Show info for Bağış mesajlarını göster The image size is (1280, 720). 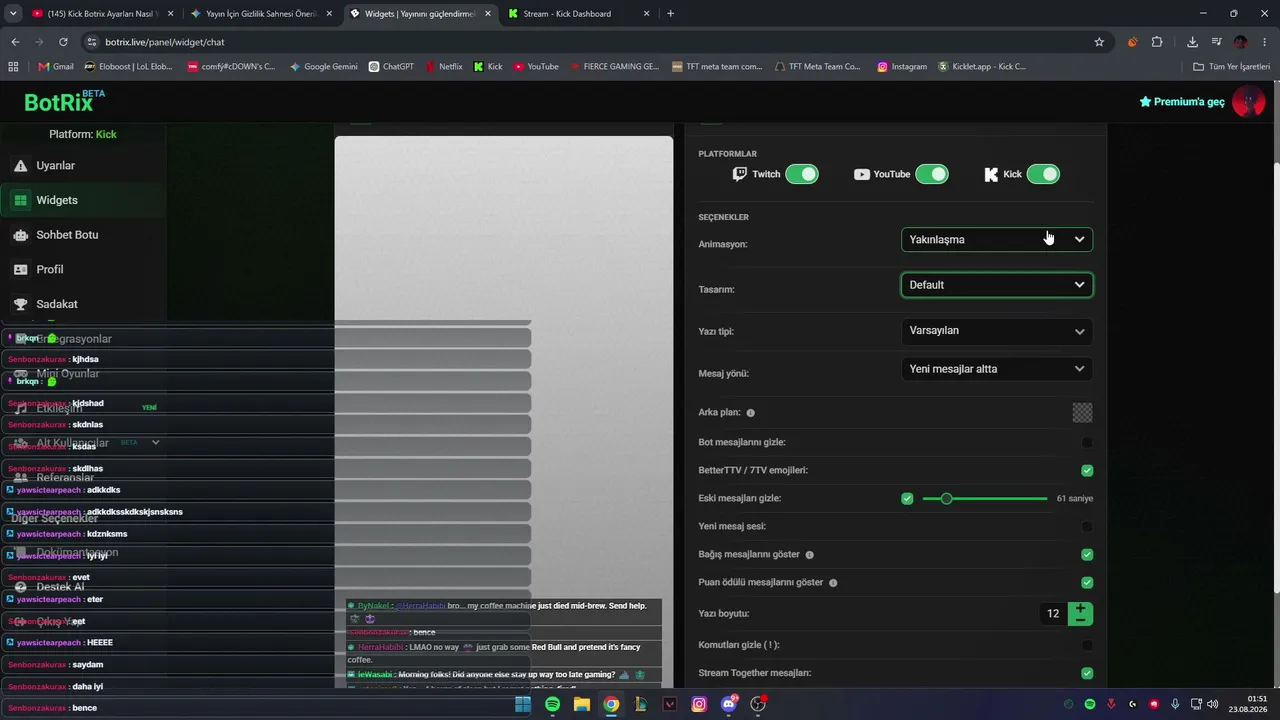tap(810, 555)
